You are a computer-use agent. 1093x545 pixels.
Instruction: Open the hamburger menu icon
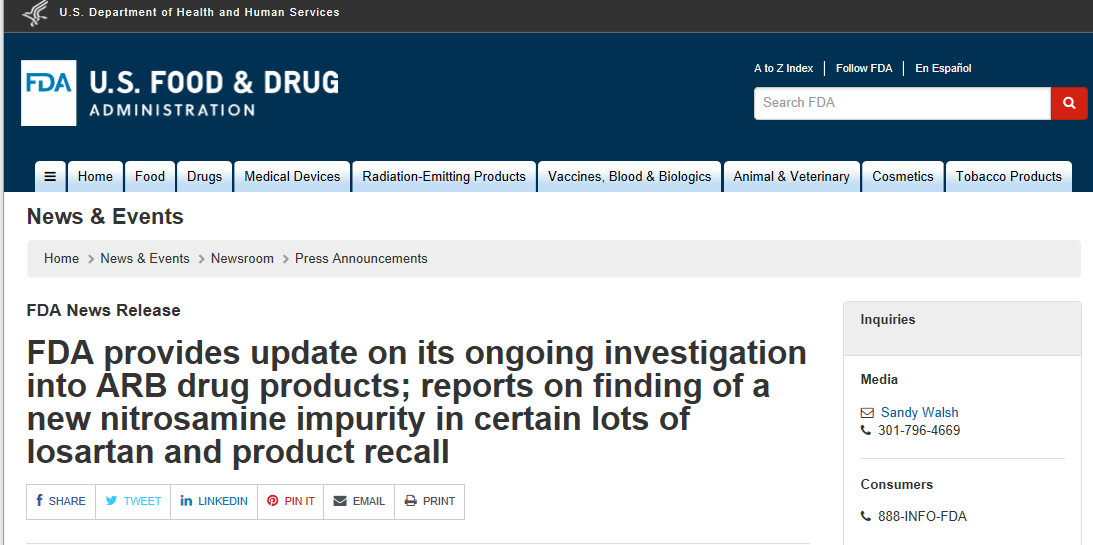pyautogui.click(x=50, y=177)
